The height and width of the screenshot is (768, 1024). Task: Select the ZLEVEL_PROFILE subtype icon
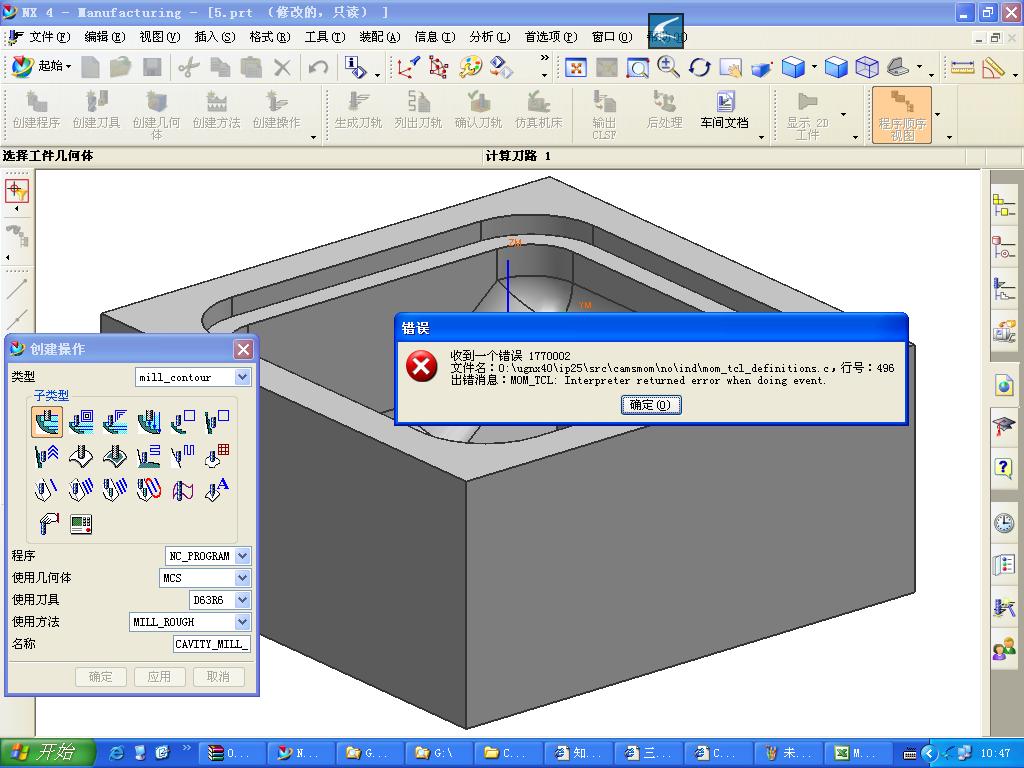(183, 421)
